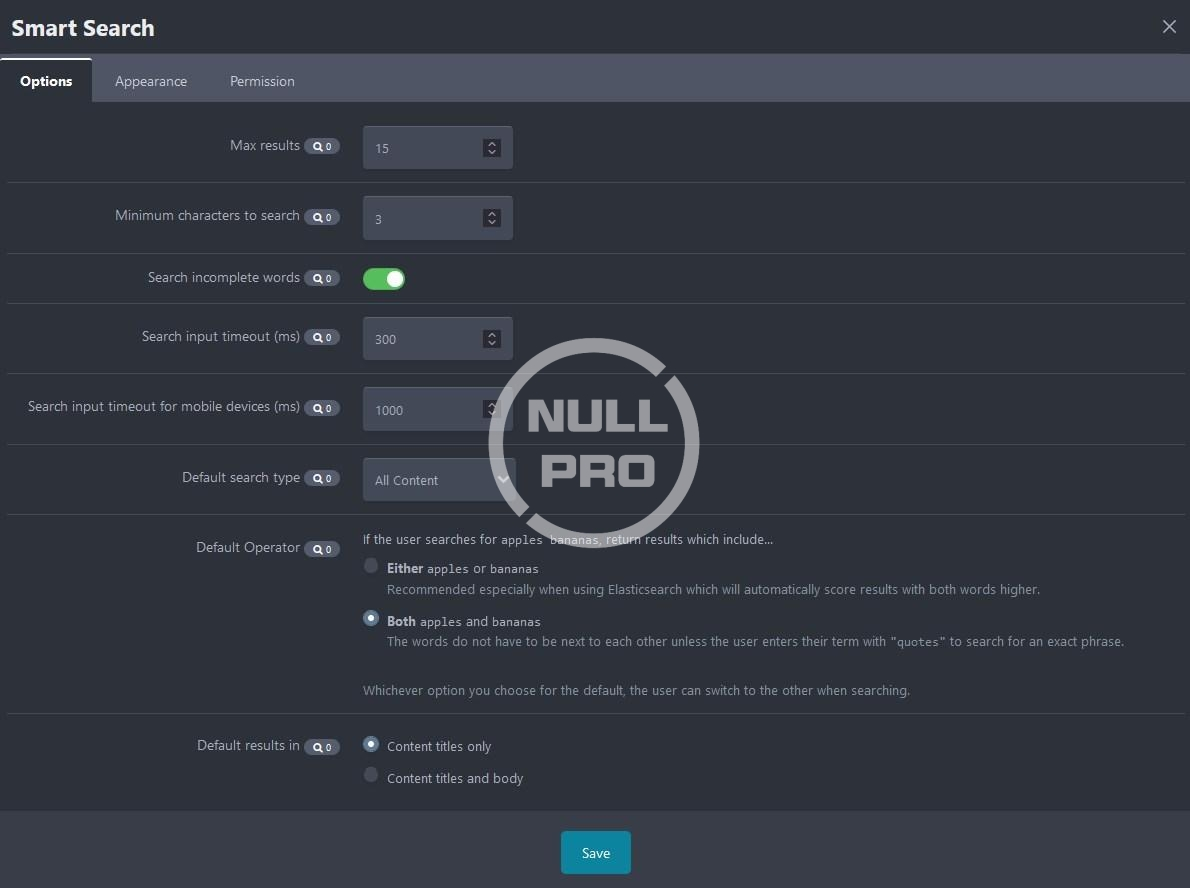The image size is (1190, 888).
Task: Click search badge beside mobile devices timeout label
Action: 322,408
